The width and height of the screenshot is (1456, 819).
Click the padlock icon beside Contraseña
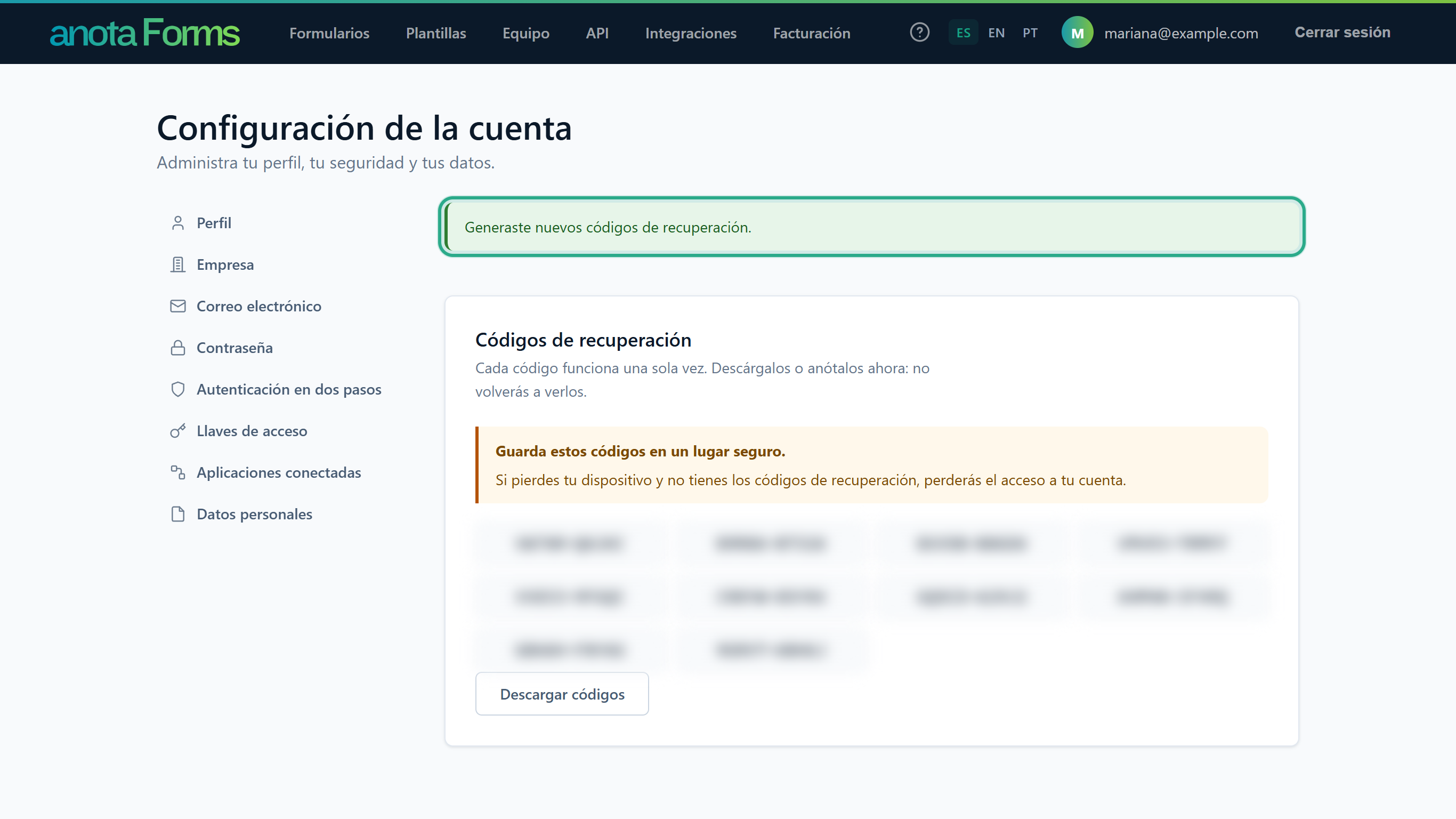(178, 348)
